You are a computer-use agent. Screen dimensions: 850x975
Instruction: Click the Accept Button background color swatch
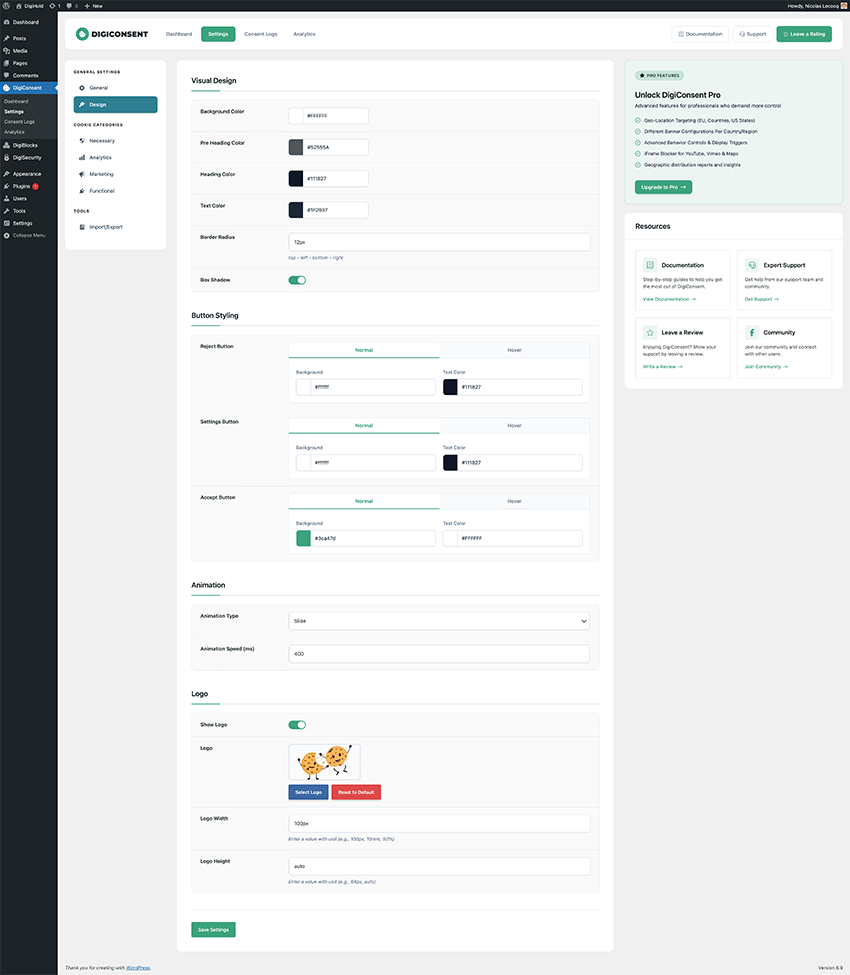[303, 538]
